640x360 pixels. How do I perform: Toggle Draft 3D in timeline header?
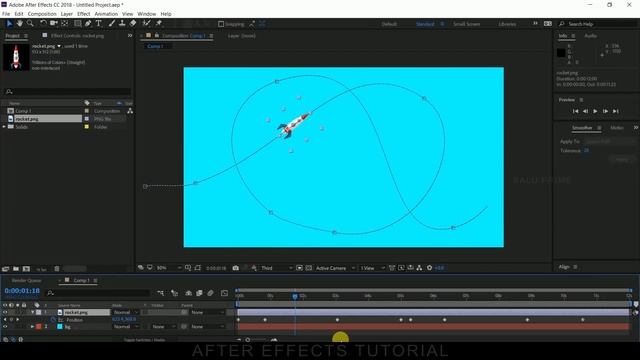click(175, 293)
